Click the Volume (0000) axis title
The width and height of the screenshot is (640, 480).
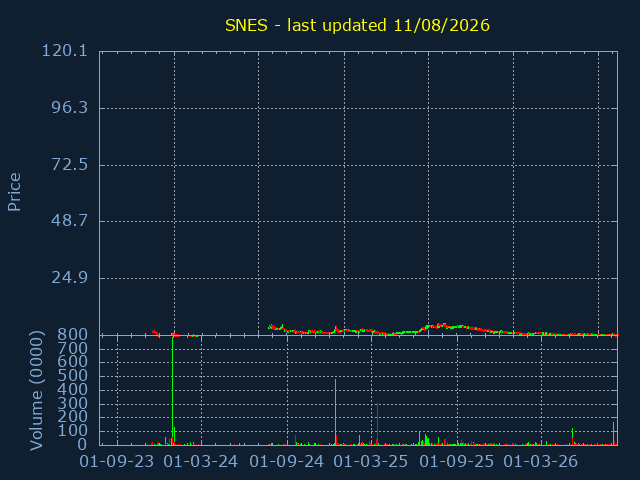pos(36,391)
